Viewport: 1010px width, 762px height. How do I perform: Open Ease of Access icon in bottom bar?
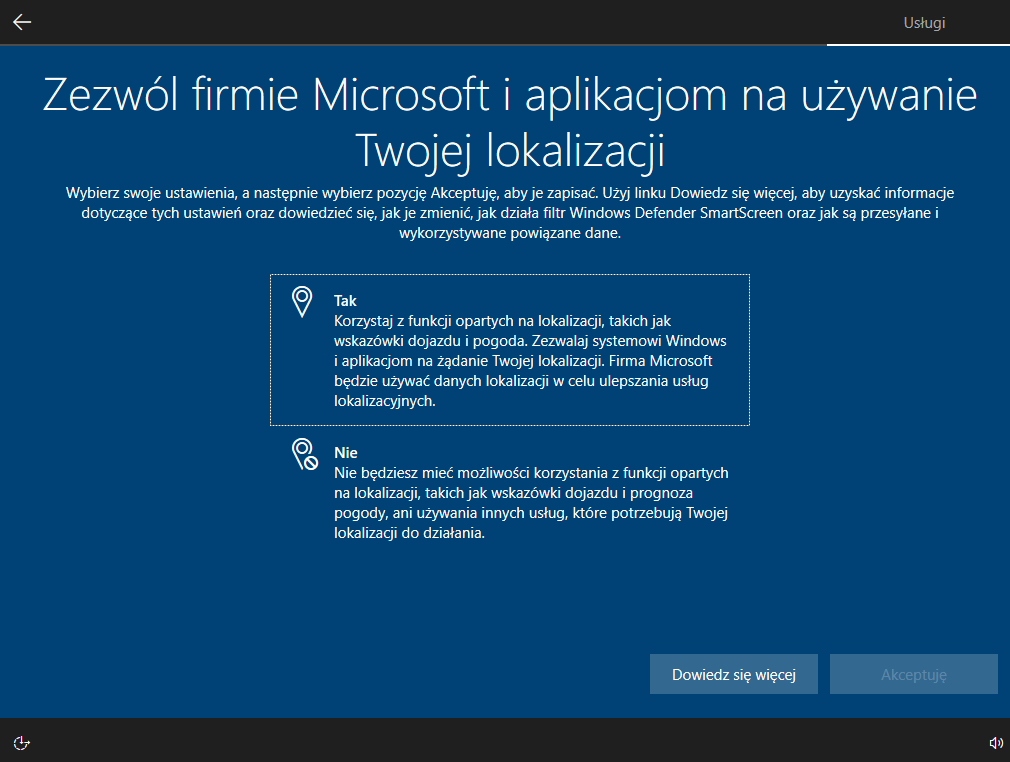tap(22, 743)
